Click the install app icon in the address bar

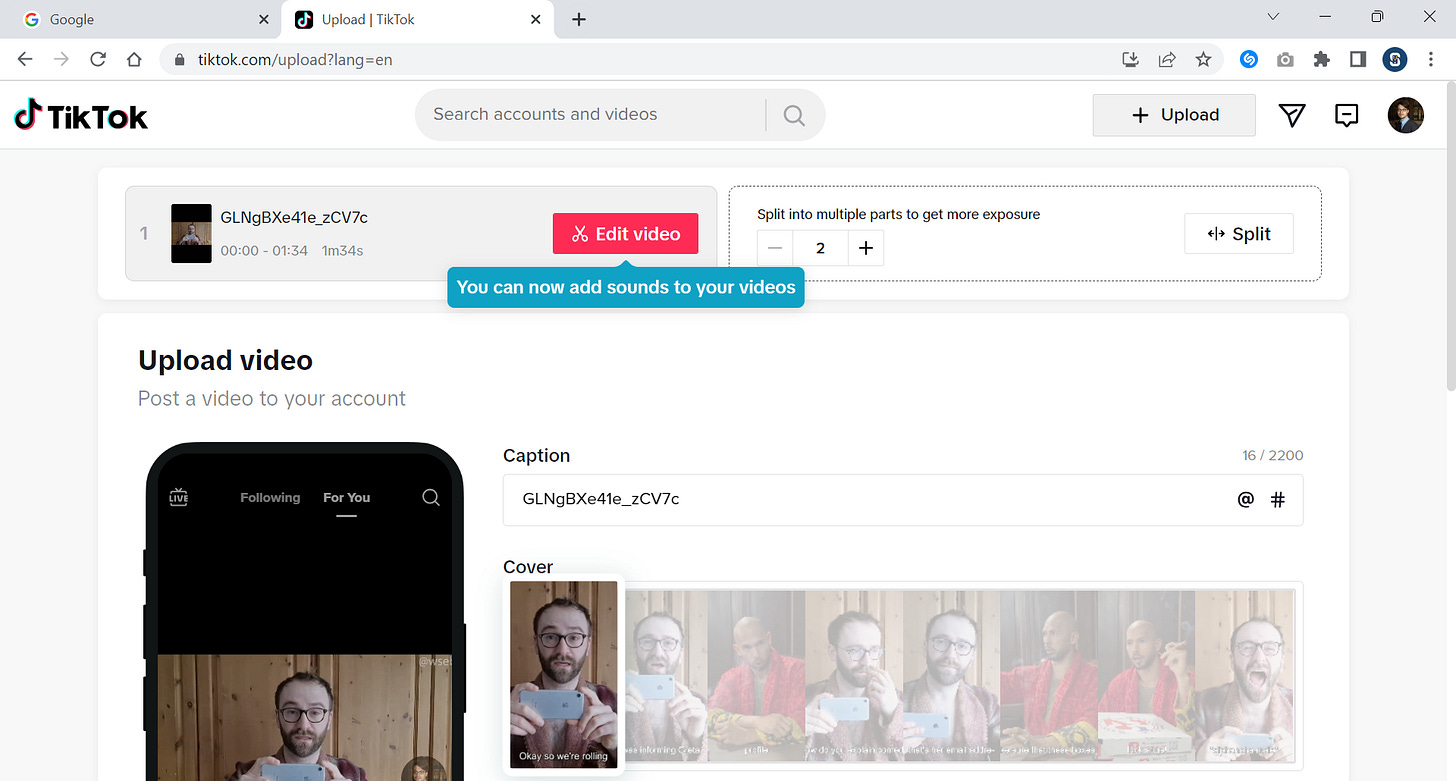[1131, 59]
